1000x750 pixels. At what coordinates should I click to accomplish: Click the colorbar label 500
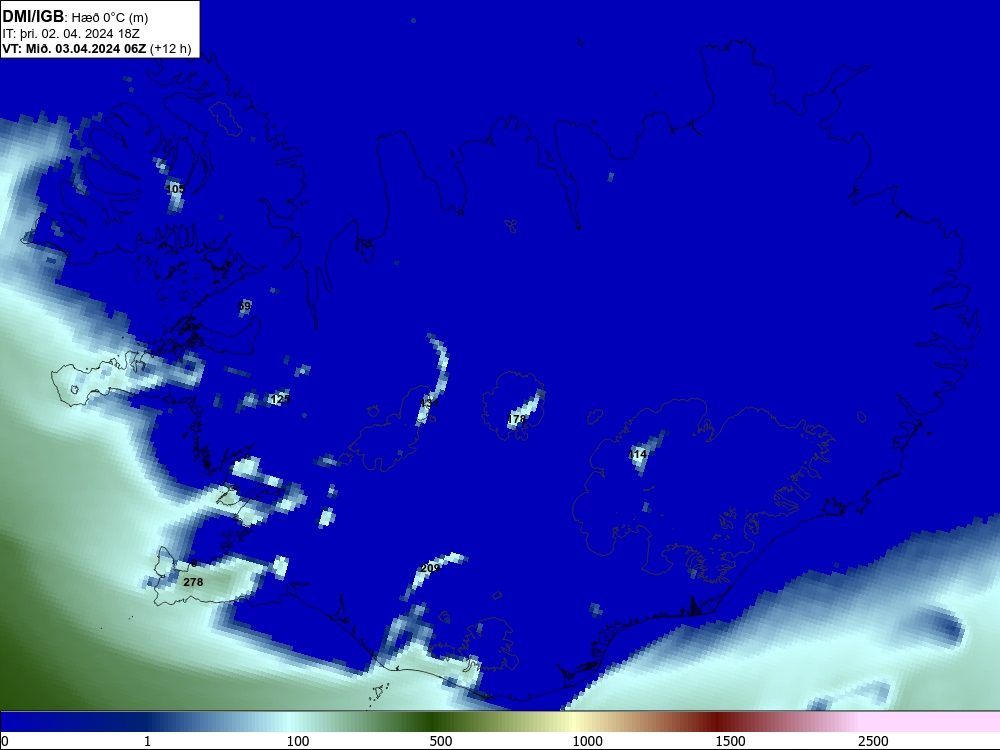(x=441, y=741)
